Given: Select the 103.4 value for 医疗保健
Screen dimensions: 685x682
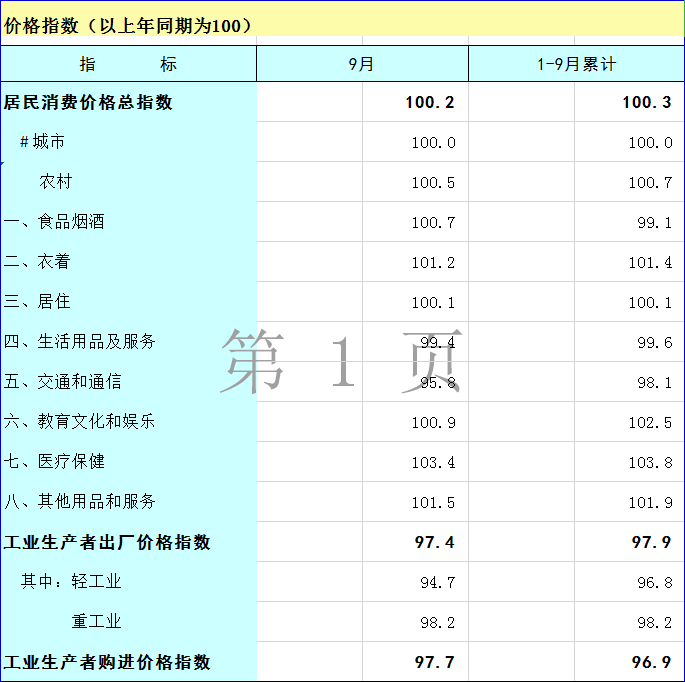Looking at the screenshot, I should point(433,462).
